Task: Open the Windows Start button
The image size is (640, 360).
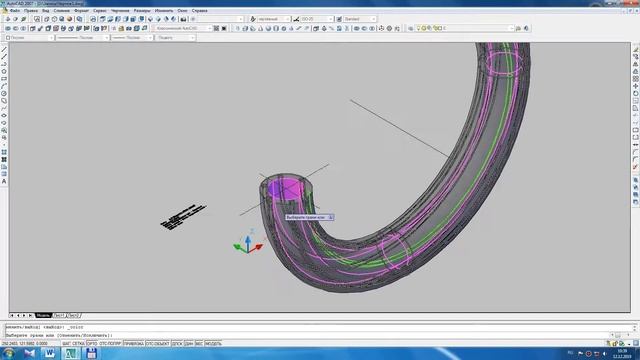Action: coord(8,353)
